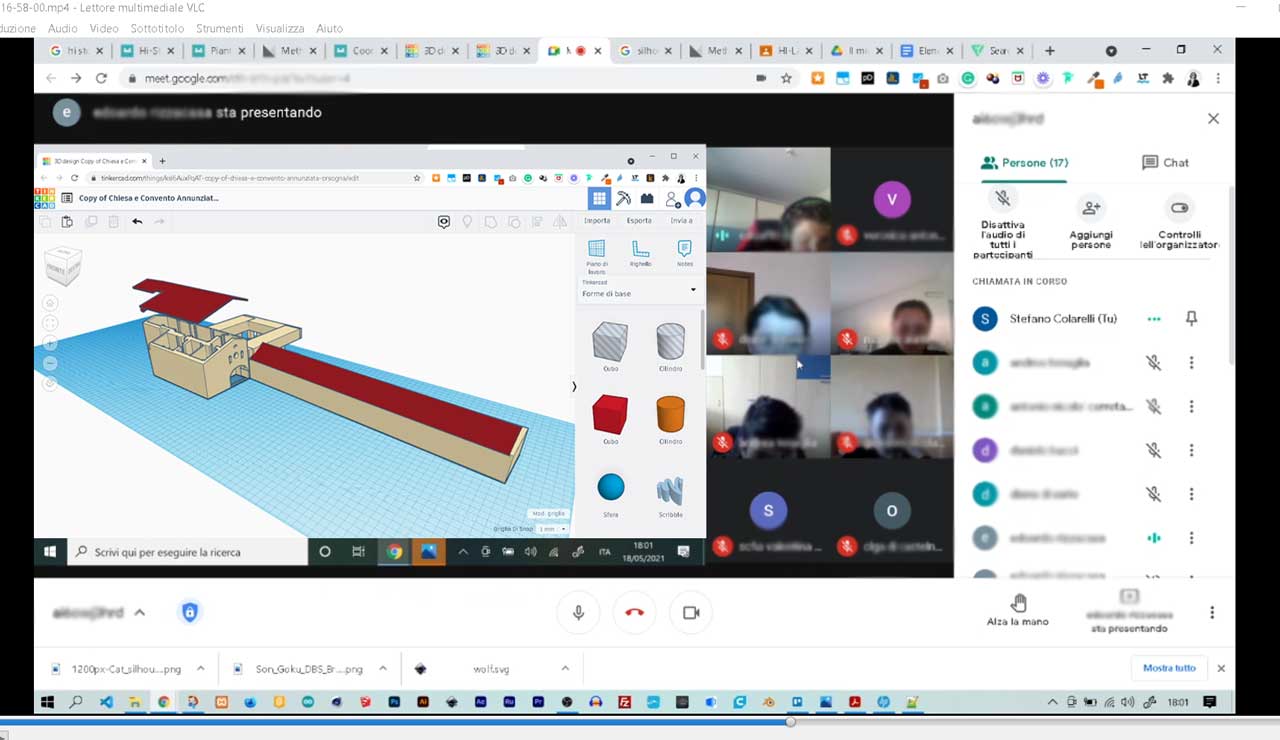The image size is (1280, 740).
Task: Open Chrome extensions puzzle icon
Action: click(x=1167, y=78)
